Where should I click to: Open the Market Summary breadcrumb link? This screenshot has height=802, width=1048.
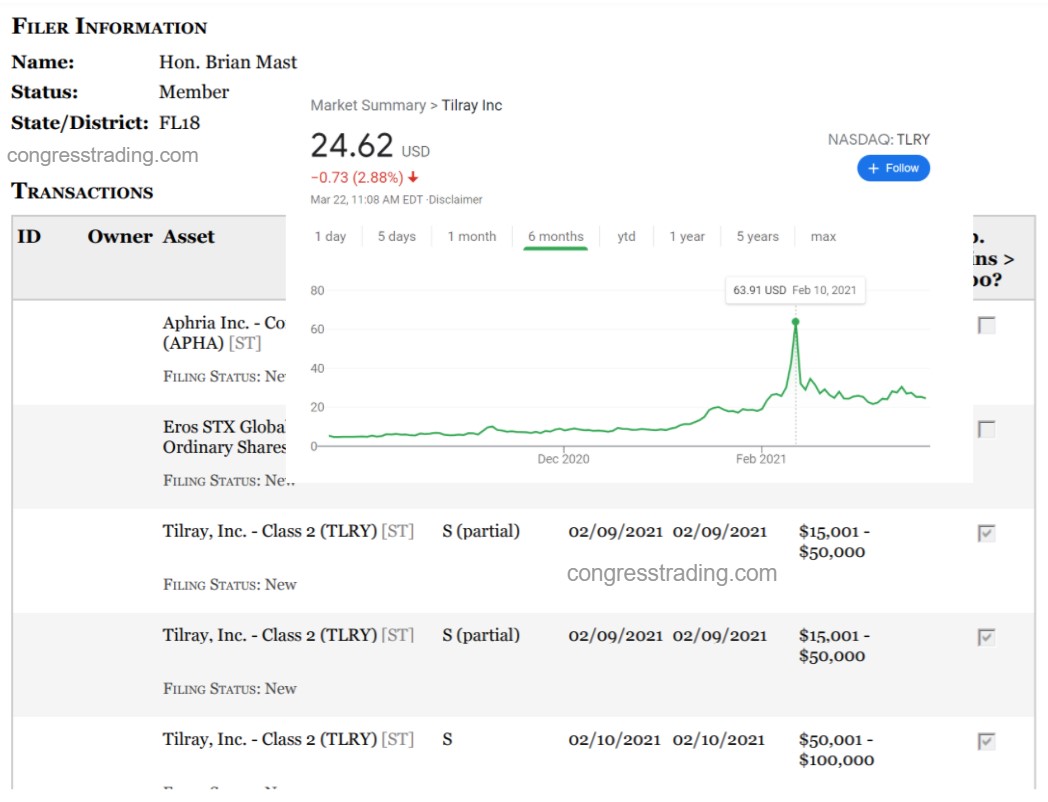tap(368, 106)
